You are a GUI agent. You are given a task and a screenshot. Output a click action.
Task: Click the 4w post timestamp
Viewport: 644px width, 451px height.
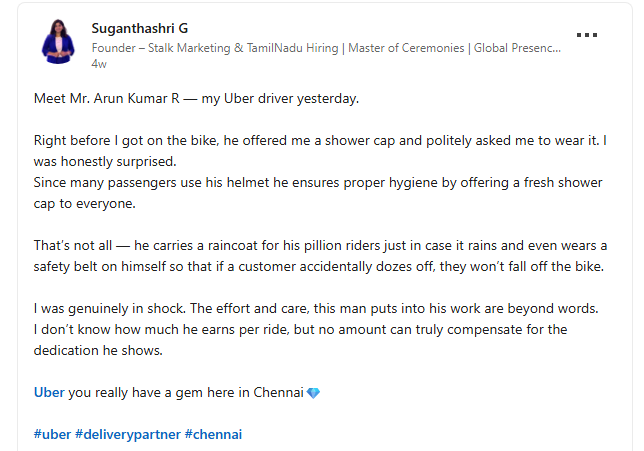[x=99, y=63]
